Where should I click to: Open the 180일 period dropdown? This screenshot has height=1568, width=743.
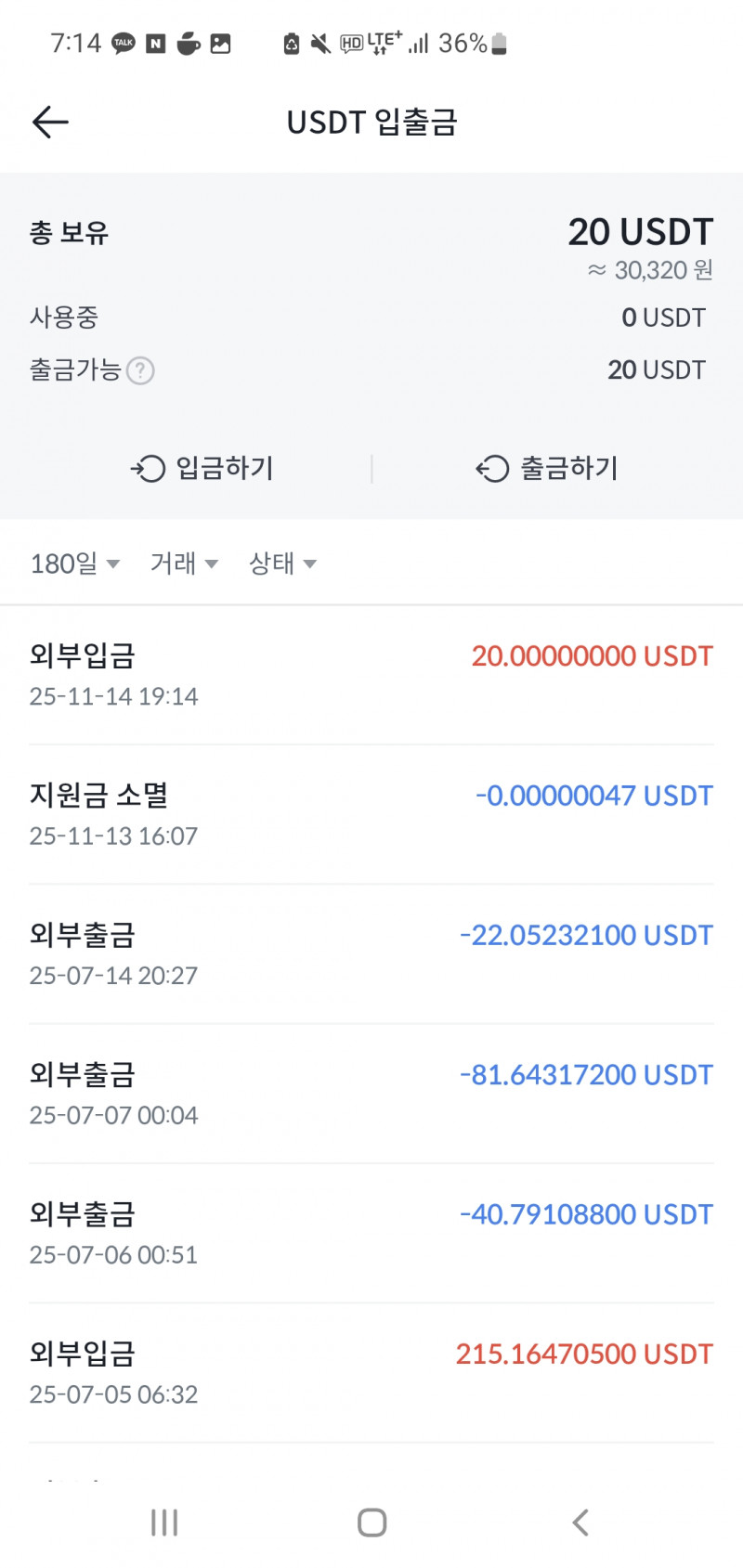[74, 564]
